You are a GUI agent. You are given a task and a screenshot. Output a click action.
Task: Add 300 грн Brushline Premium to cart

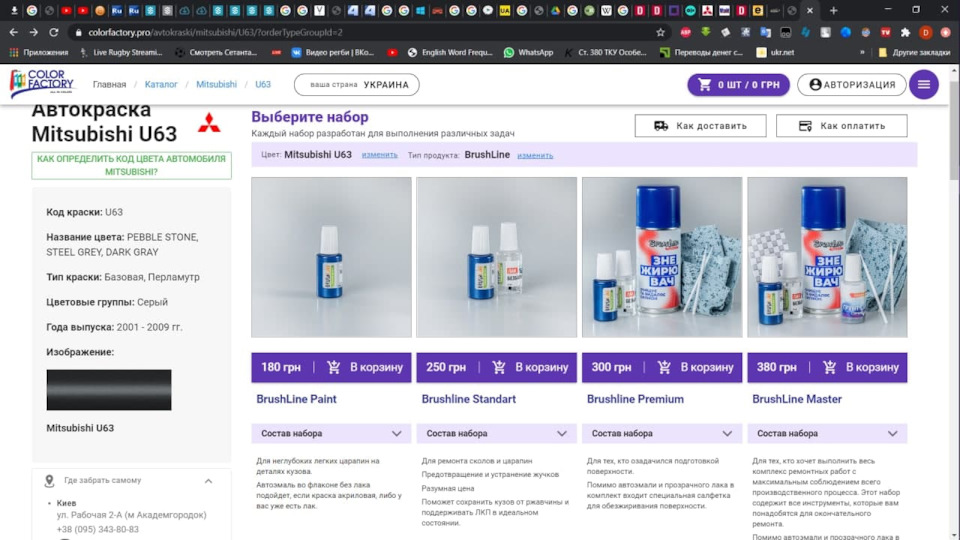[x=662, y=367]
